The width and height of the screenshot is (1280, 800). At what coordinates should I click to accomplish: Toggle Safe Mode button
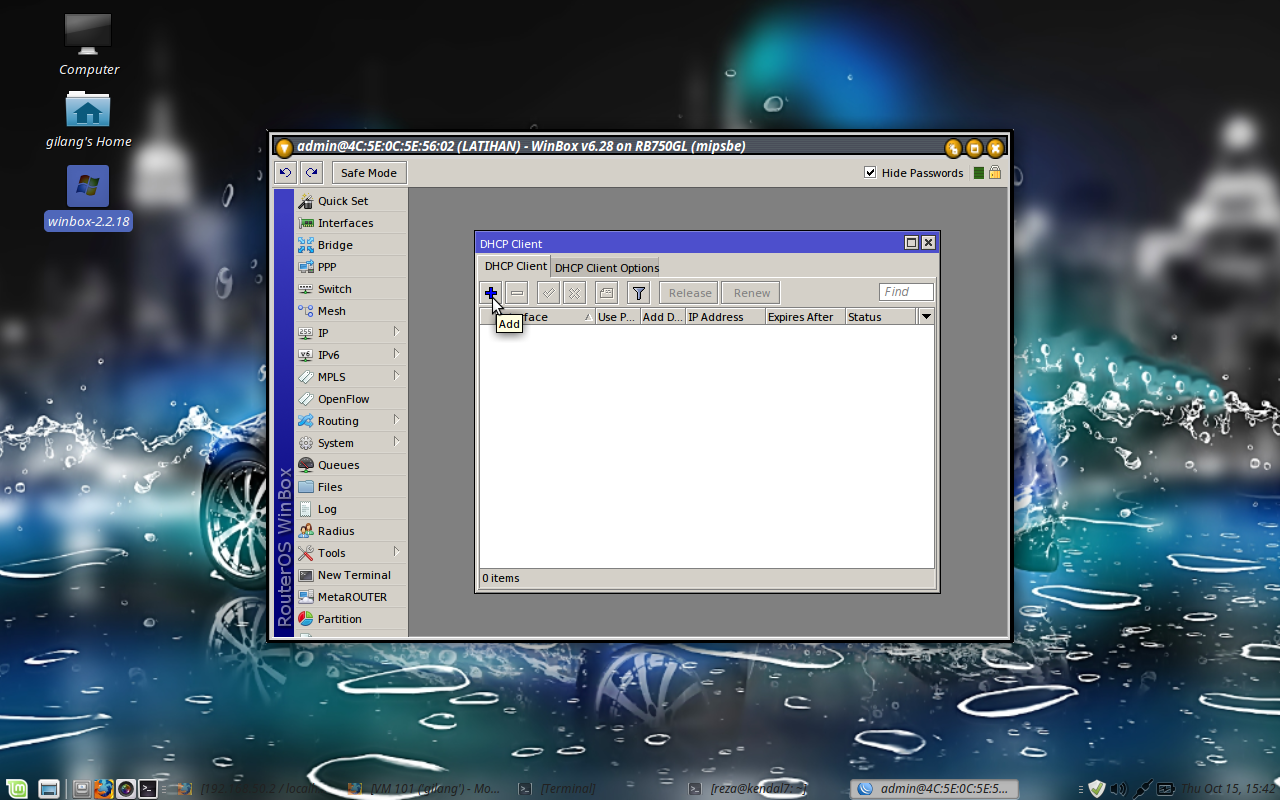[x=369, y=173]
